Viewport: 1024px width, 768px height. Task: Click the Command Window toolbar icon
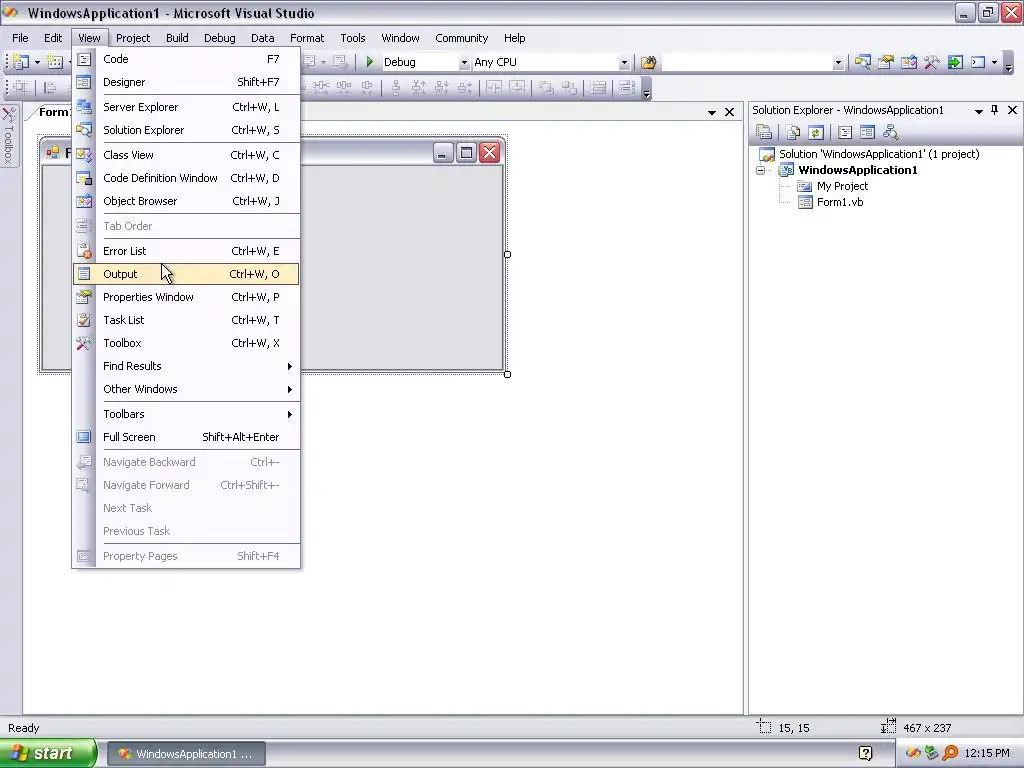pos(978,62)
